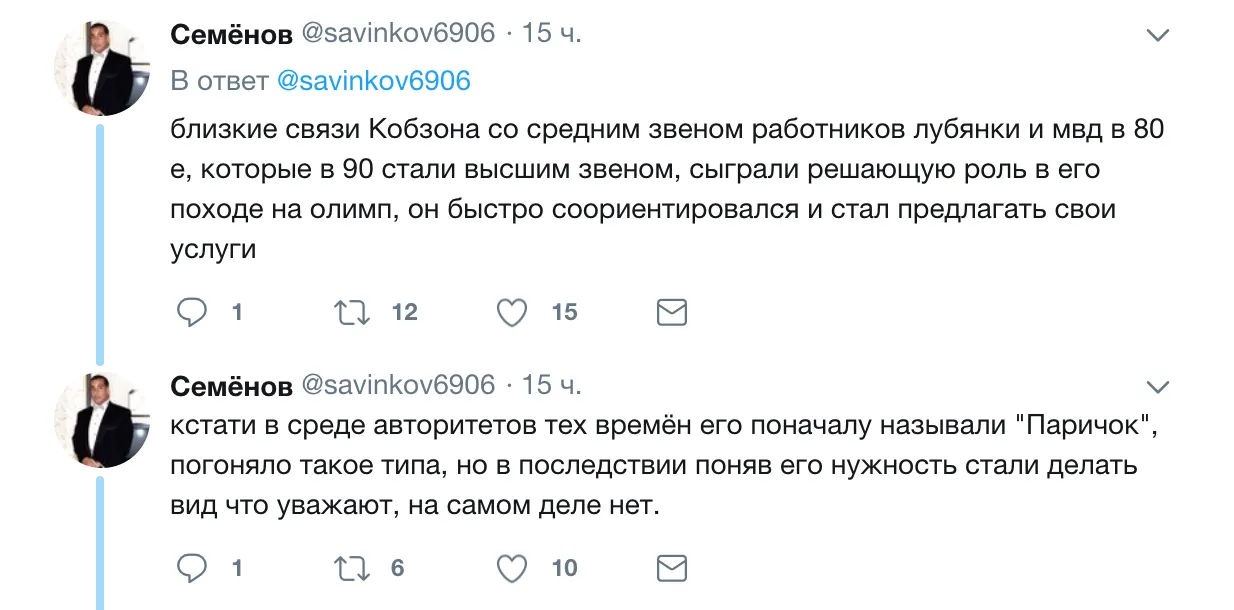Open the tweet text starting with "близкие связи Кобзона"
Image resolution: width=1234 pixels, height=610 pixels.
click(x=660, y=190)
